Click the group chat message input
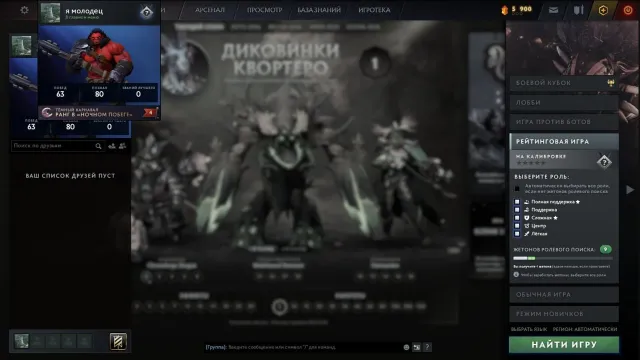This screenshot has height=360, width=640. point(303,347)
